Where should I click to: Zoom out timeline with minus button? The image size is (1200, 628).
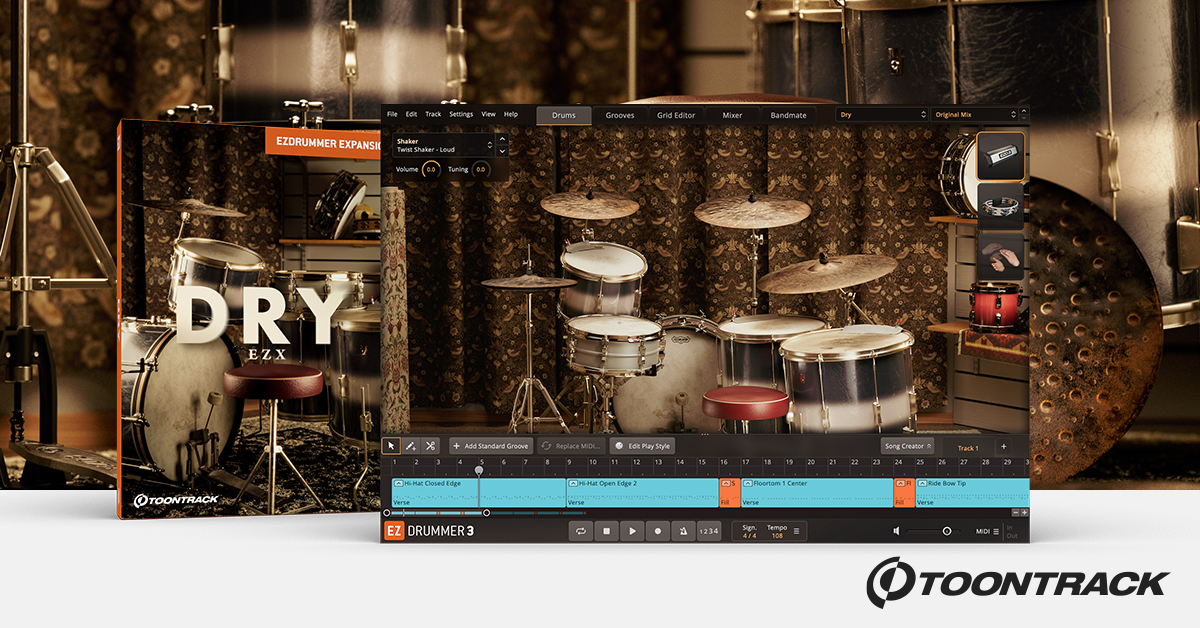point(1015,512)
